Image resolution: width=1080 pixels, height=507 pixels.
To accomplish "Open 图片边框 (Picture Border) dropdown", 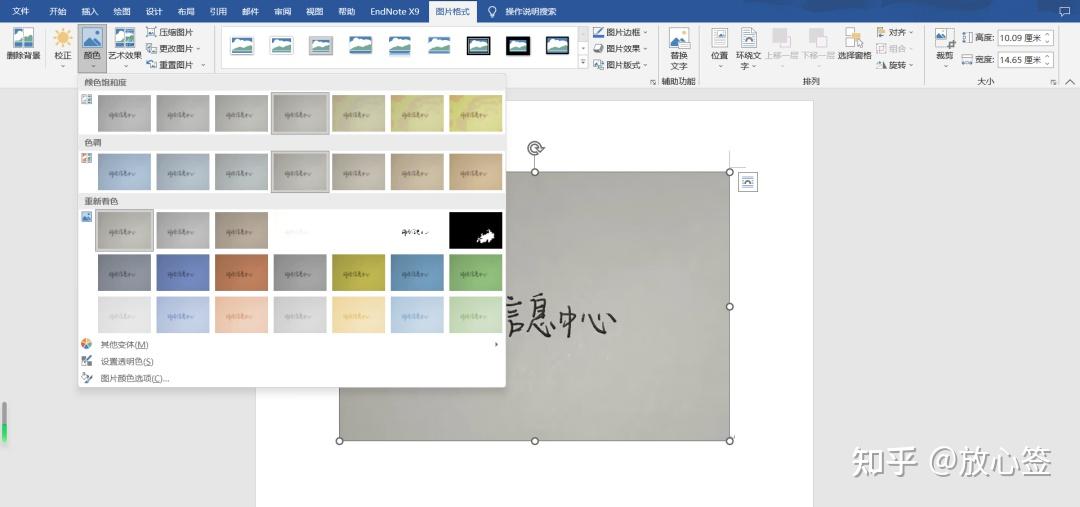I will coord(621,32).
